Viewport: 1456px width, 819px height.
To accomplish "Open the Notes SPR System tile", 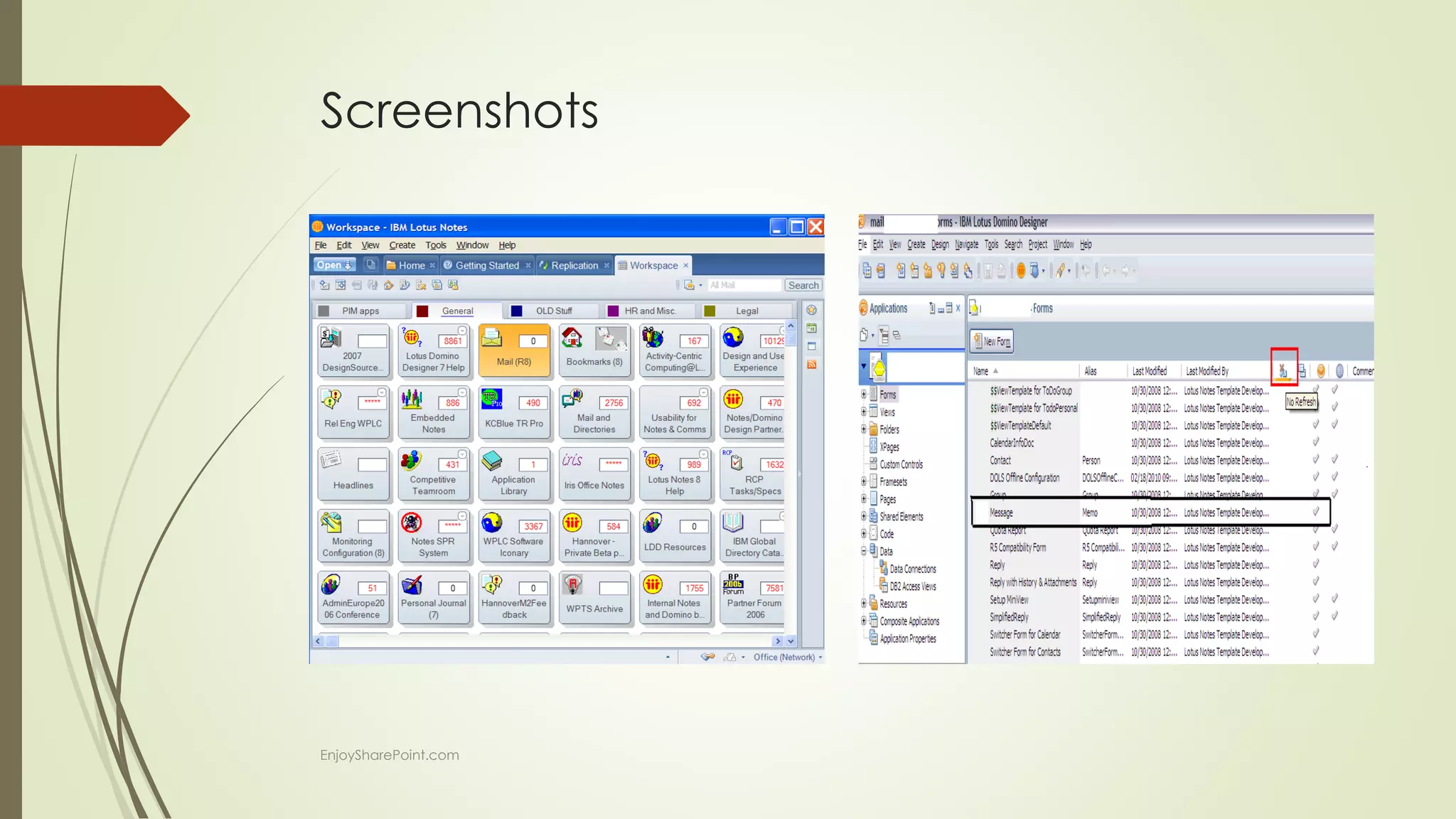I will tap(434, 535).
